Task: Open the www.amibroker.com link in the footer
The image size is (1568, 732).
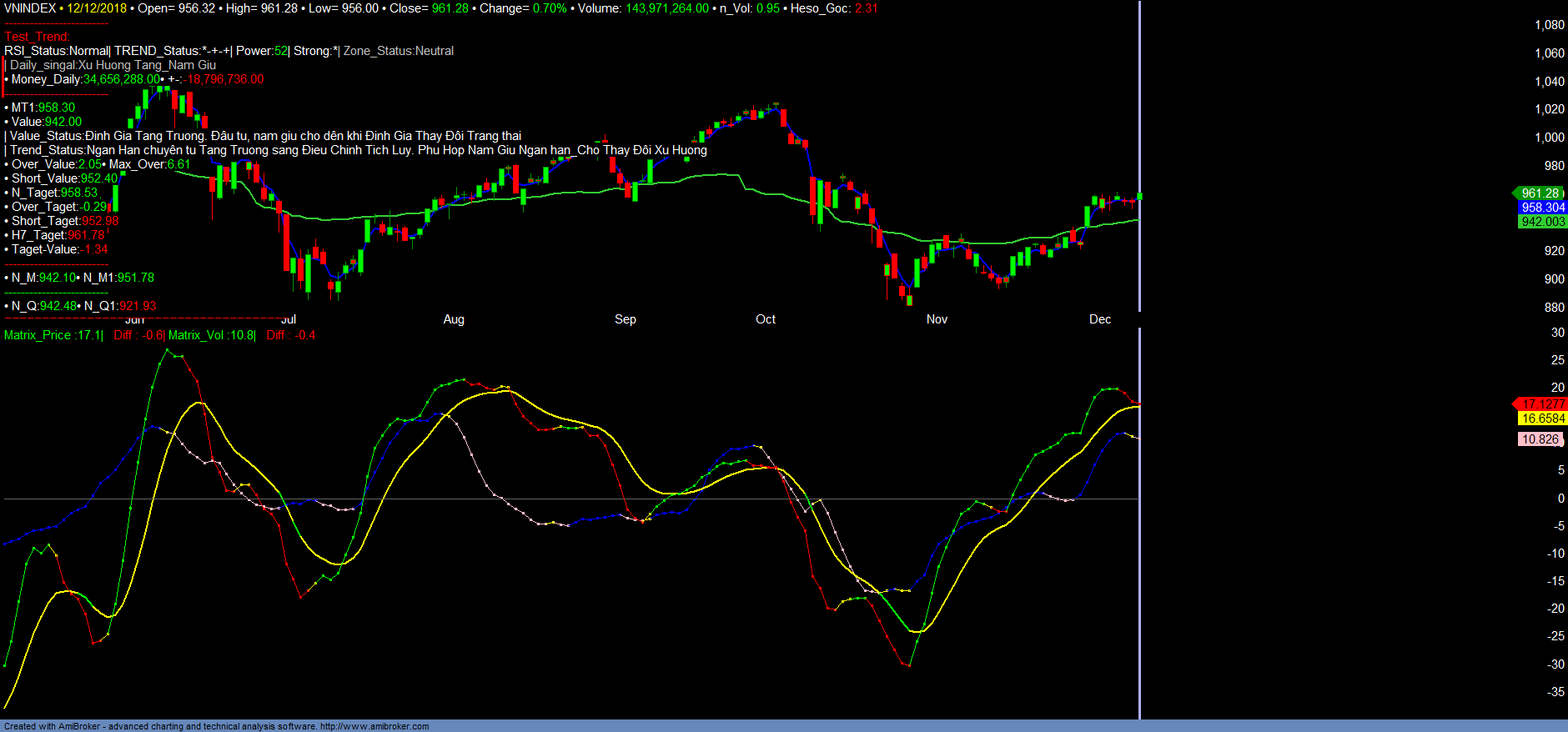Action: tap(374, 726)
